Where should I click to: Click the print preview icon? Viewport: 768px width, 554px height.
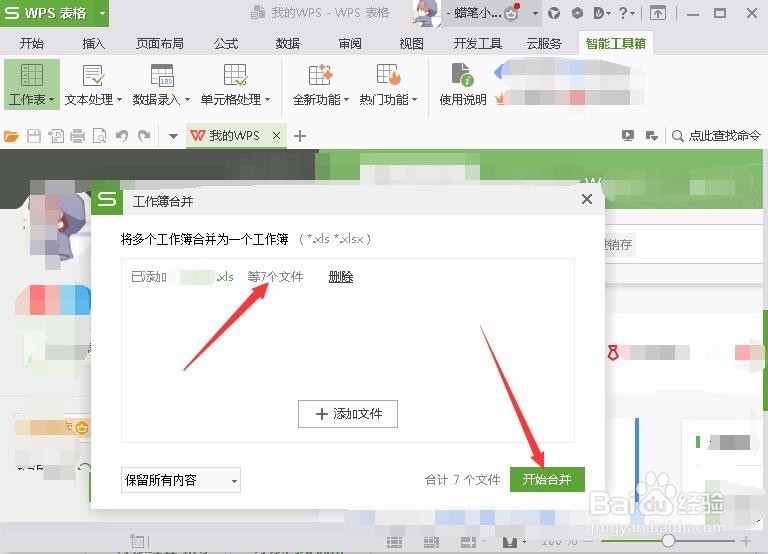click(x=99, y=136)
